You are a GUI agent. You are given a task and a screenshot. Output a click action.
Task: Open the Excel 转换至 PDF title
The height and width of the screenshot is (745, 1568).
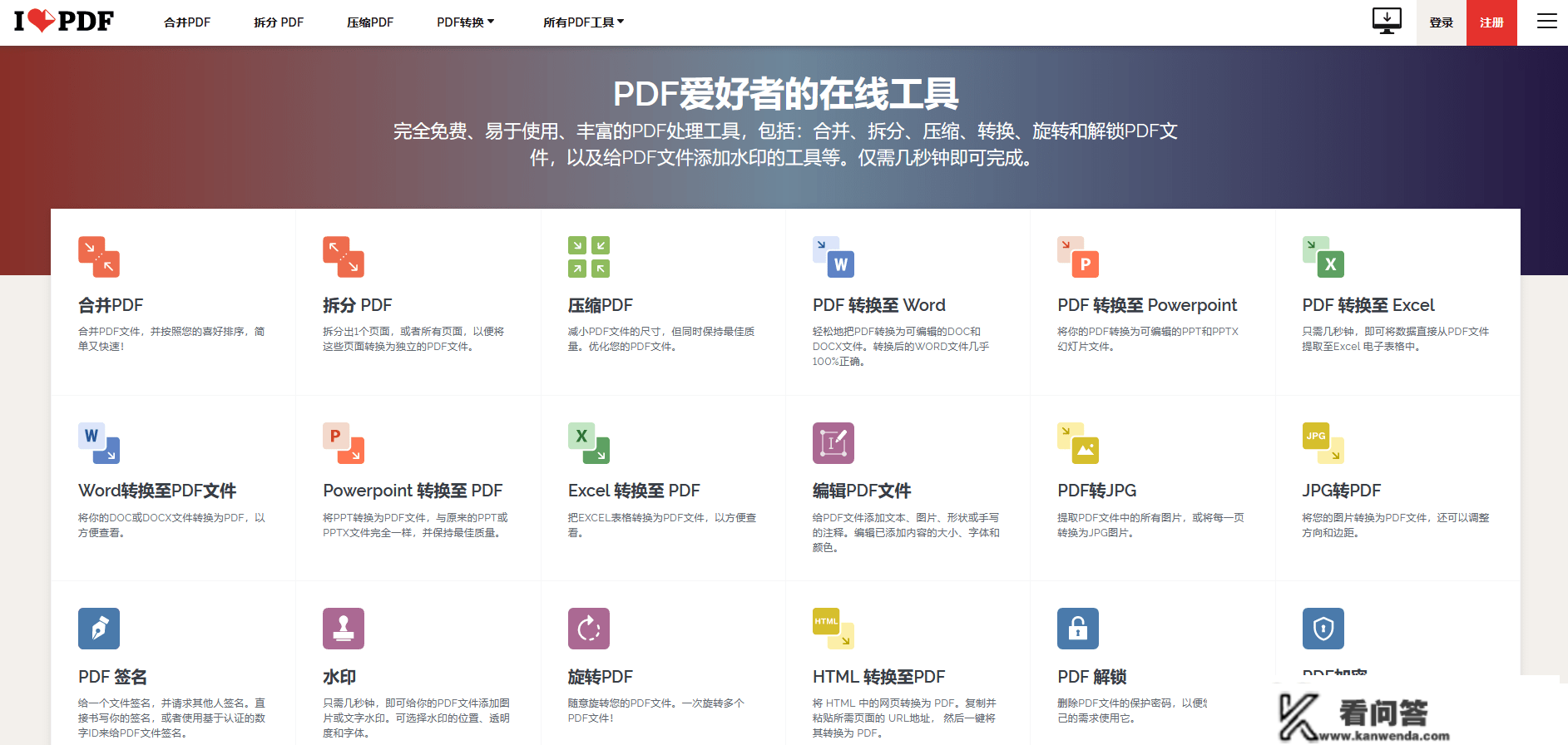(x=634, y=491)
